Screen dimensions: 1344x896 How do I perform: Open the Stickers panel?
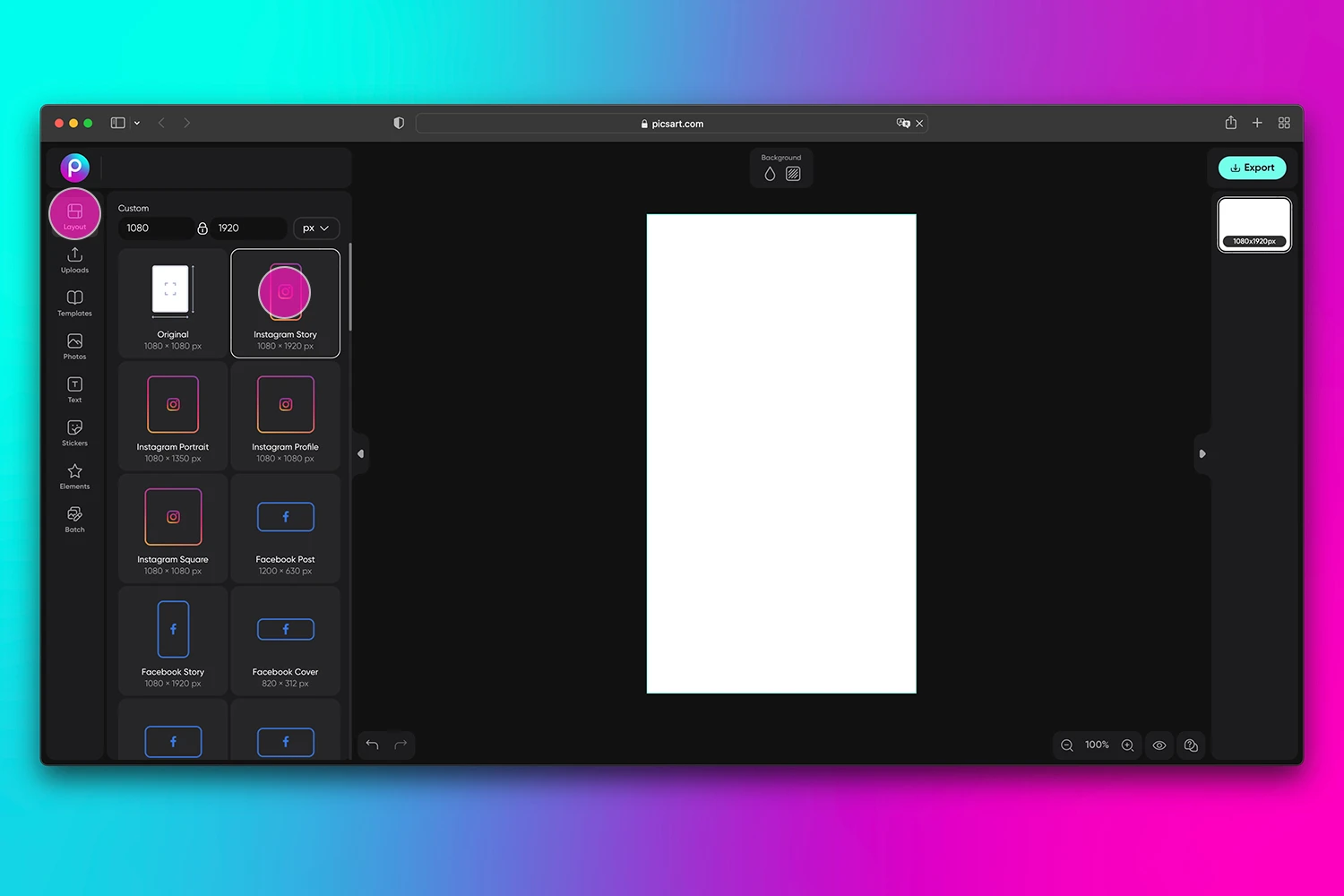click(74, 431)
